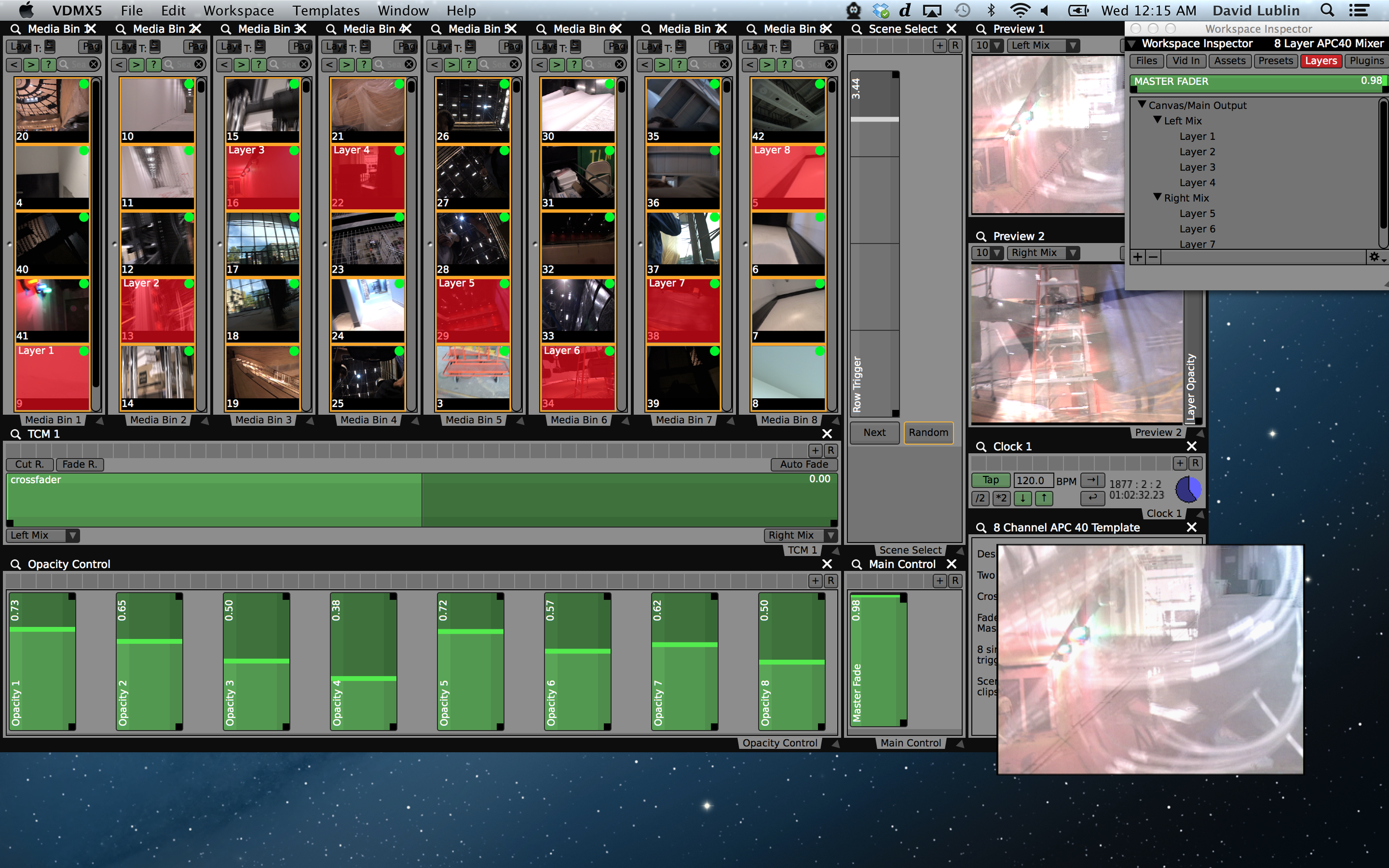The height and width of the screenshot is (868, 1389).
Task: Click Next in the Scene Select panel
Action: 874,433
